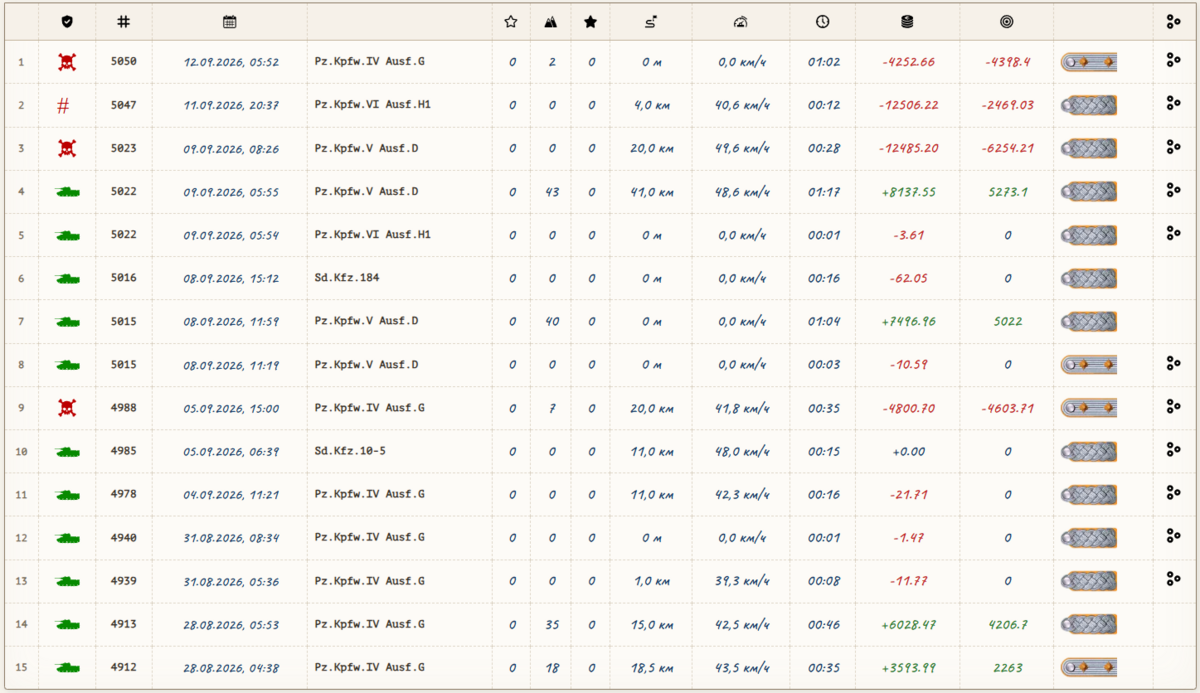Screen dimensions: 1200x693
Task: Click the filled star column header
Action: tap(591, 21)
